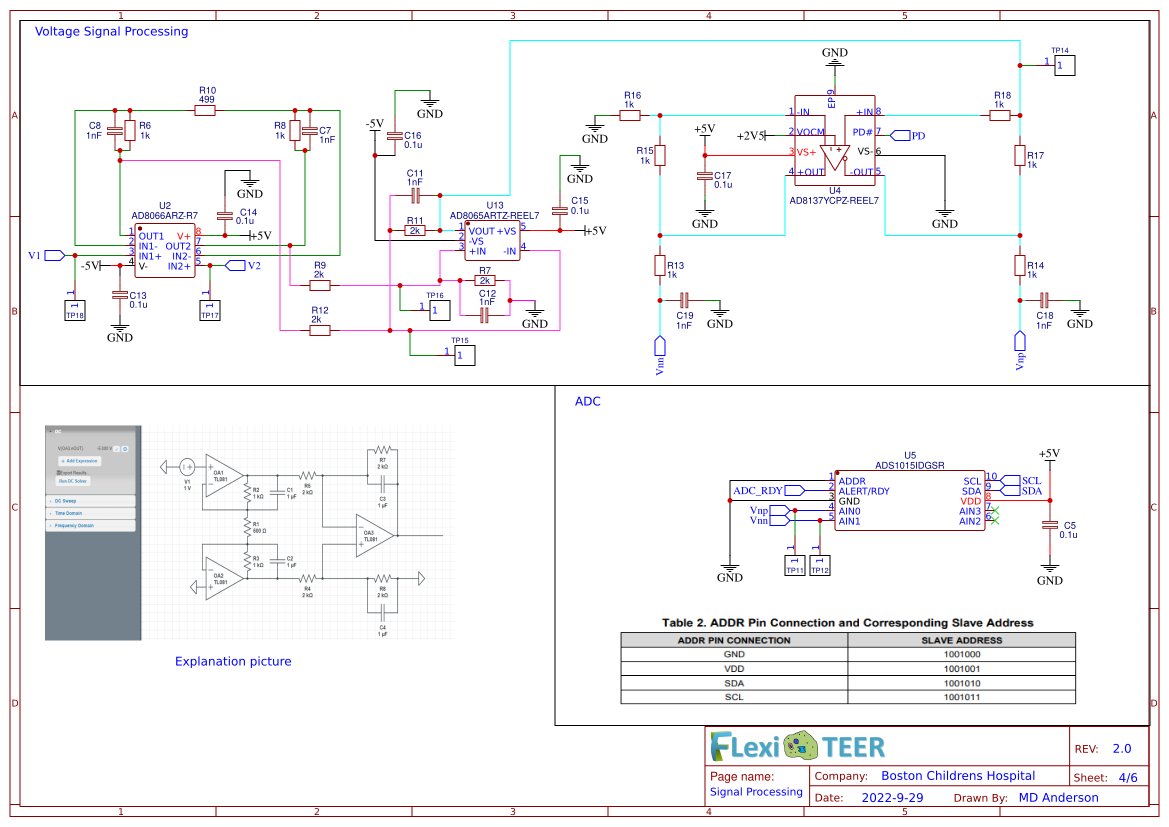The image size is (1169, 827).
Task: Click the Run DC Solver button
Action: tap(73, 481)
